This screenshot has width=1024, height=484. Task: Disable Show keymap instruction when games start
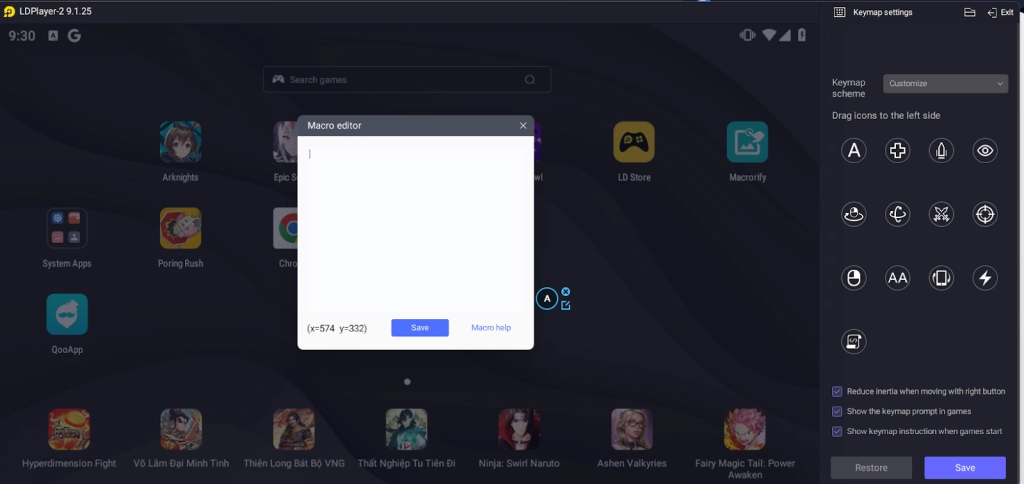[x=837, y=431]
